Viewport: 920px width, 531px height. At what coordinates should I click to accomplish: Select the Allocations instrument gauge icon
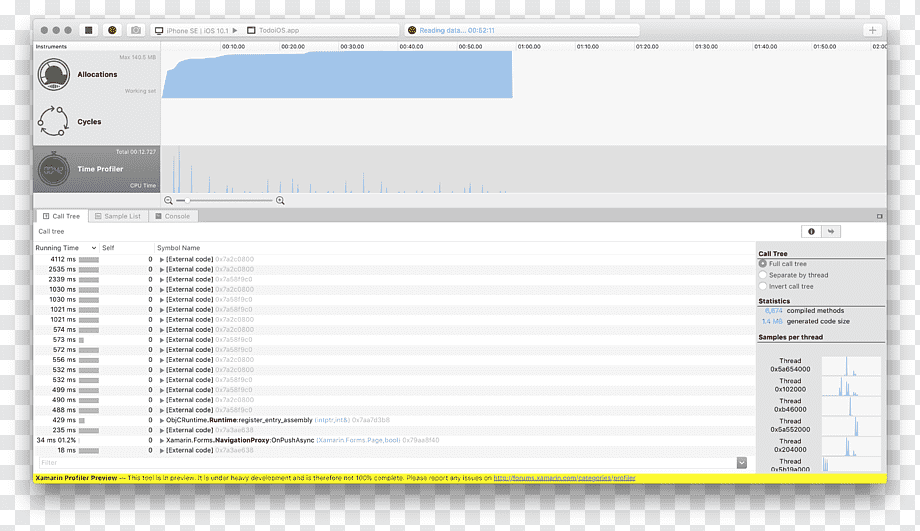tap(54, 75)
